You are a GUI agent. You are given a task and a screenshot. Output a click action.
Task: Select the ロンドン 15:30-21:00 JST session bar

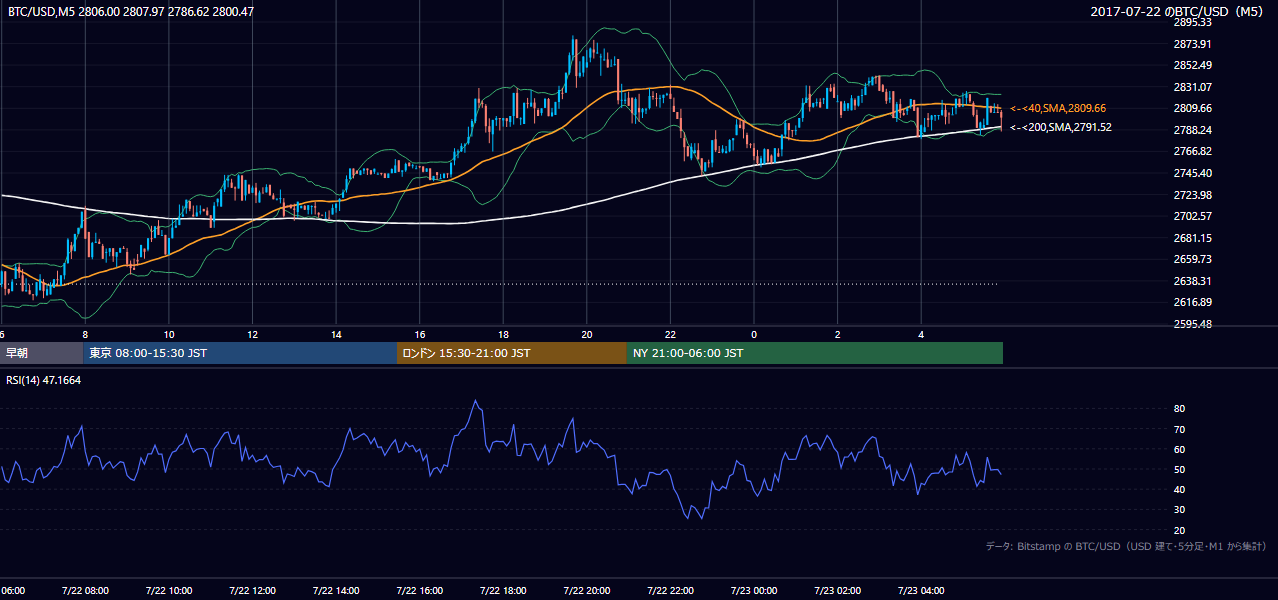512,353
